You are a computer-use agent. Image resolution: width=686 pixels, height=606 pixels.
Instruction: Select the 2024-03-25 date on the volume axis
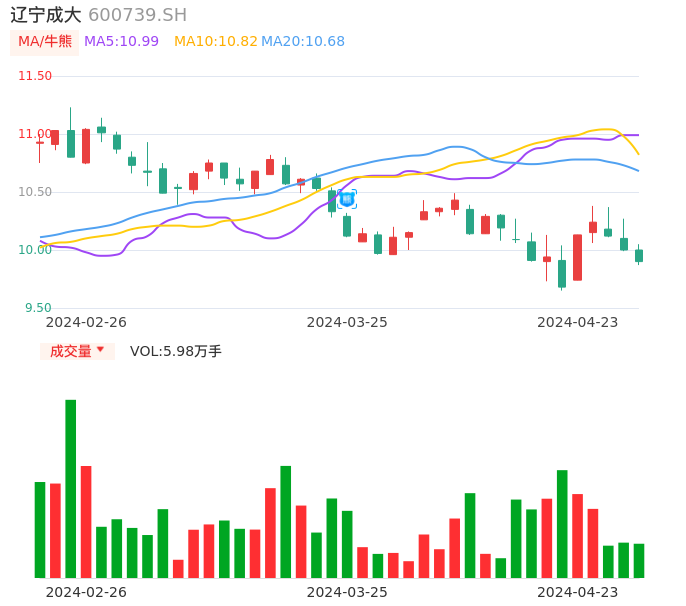347,591
